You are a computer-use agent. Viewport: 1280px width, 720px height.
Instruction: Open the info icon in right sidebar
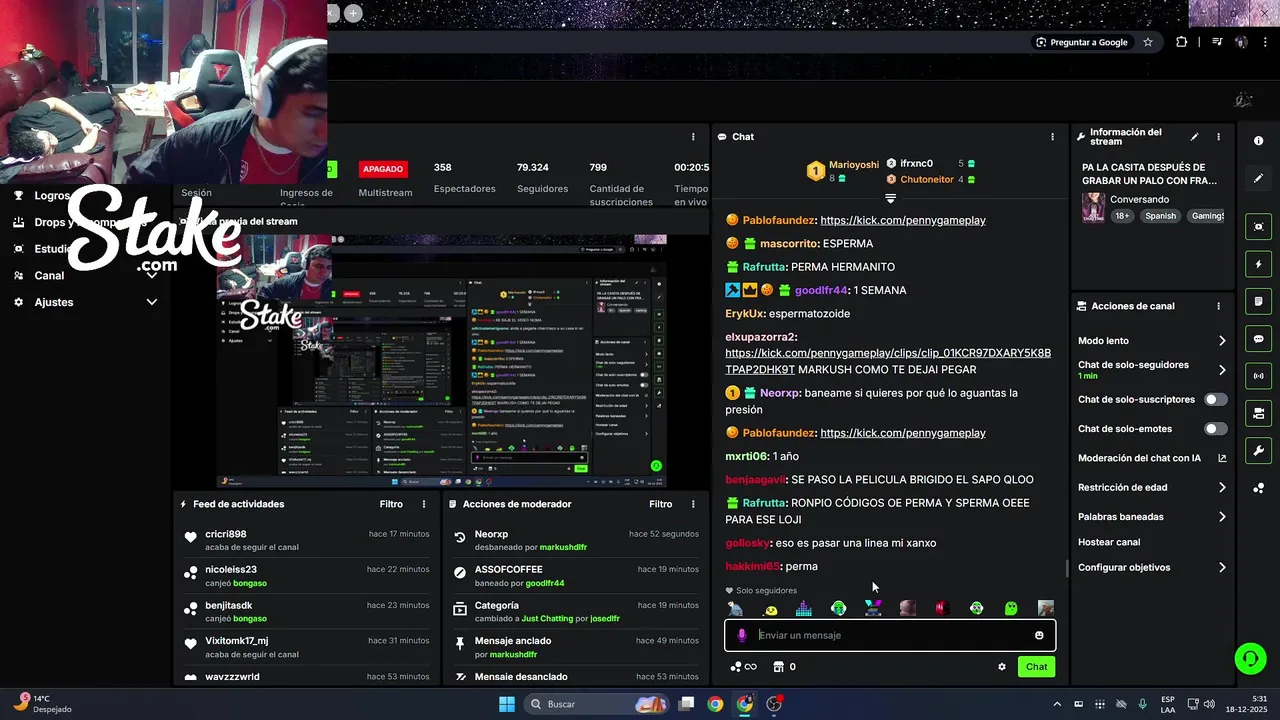[1258, 141]
